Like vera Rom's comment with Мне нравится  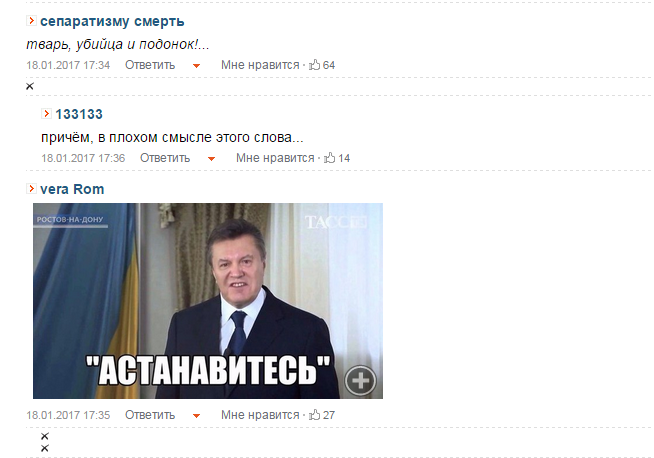click(260, 415)
